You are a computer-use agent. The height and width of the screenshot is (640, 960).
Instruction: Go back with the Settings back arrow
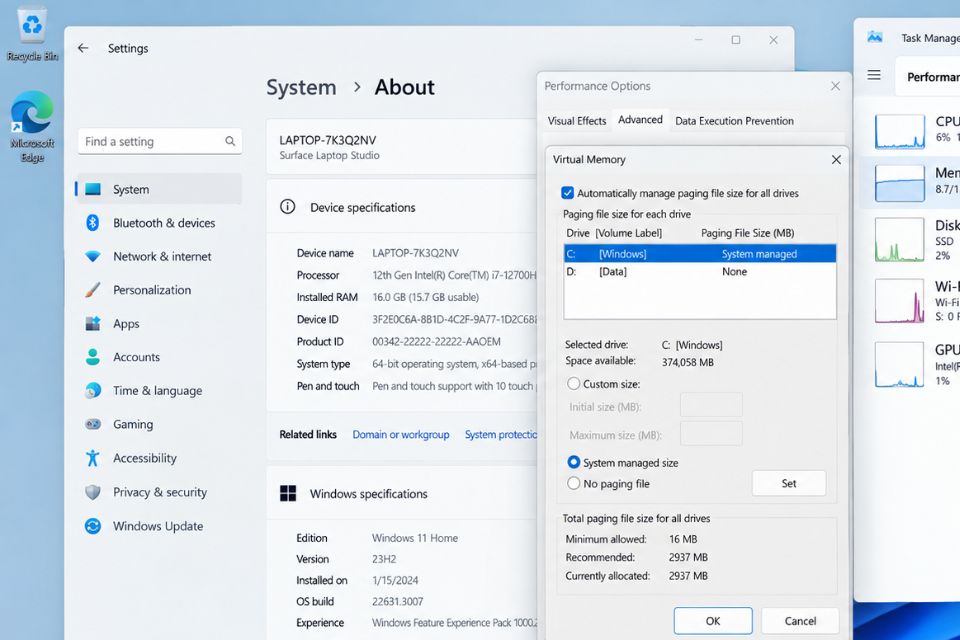(x=83, y=48)
